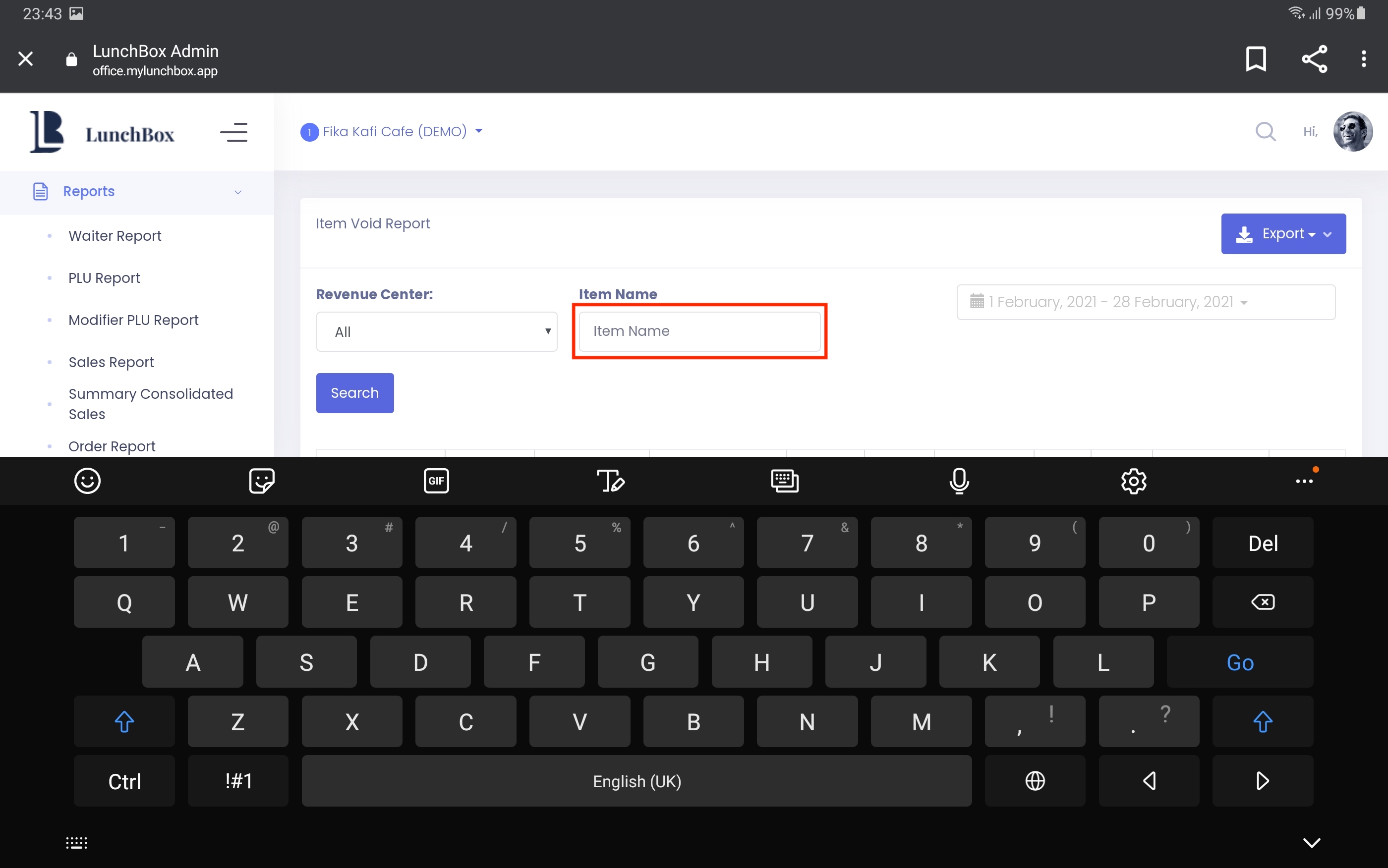Open the keyboard GIF panel
Screen dimensions: 1388x868
pos(436,481)
